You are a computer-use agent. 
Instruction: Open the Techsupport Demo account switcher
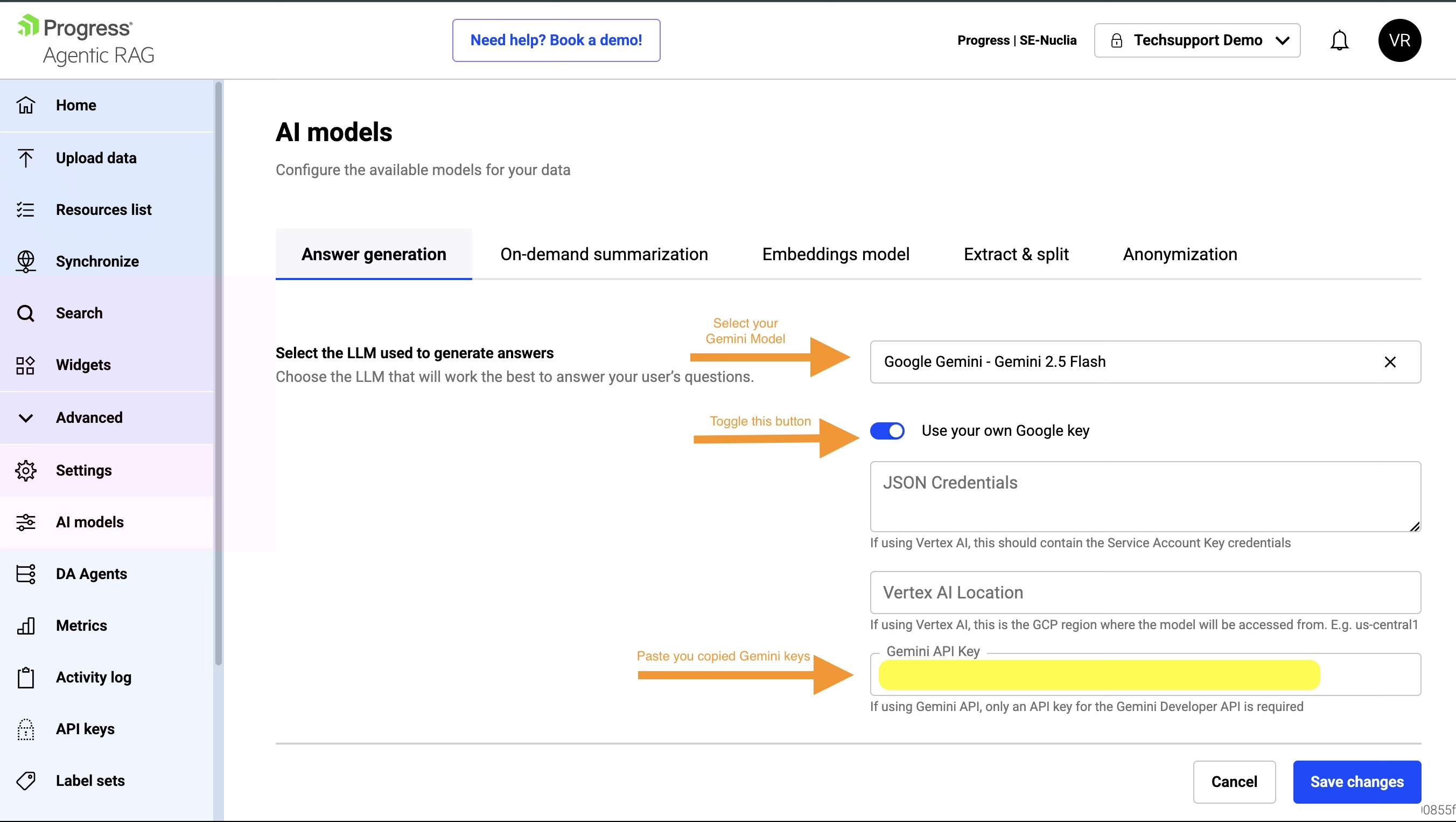(1198, 40)
